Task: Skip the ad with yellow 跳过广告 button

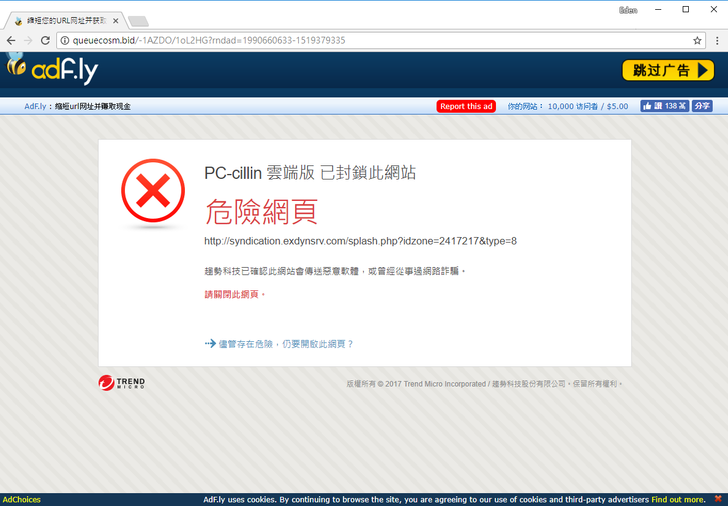Action: coord(668,70)
